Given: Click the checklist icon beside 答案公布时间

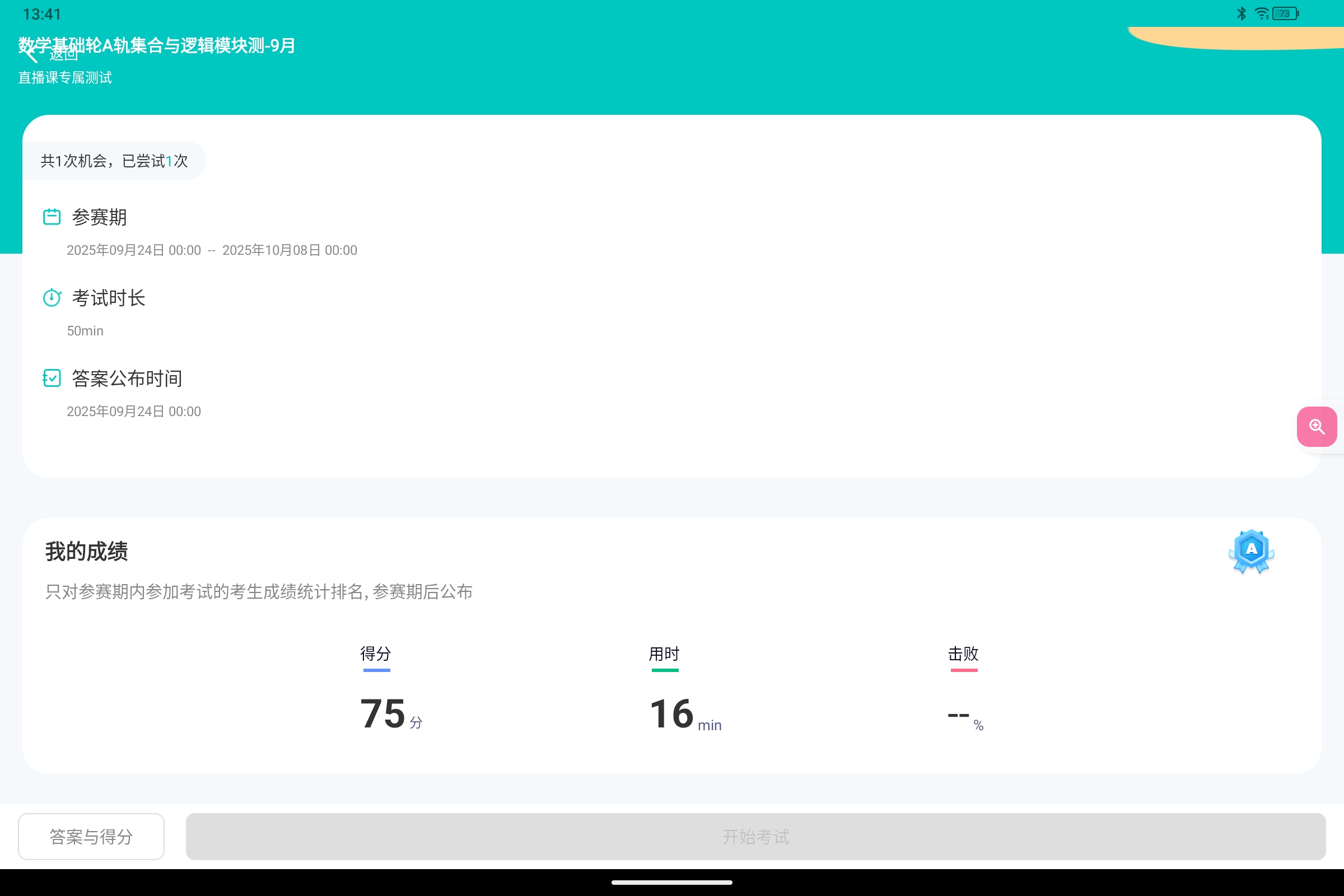Looking at the screenshot, I should click(52, 379).
